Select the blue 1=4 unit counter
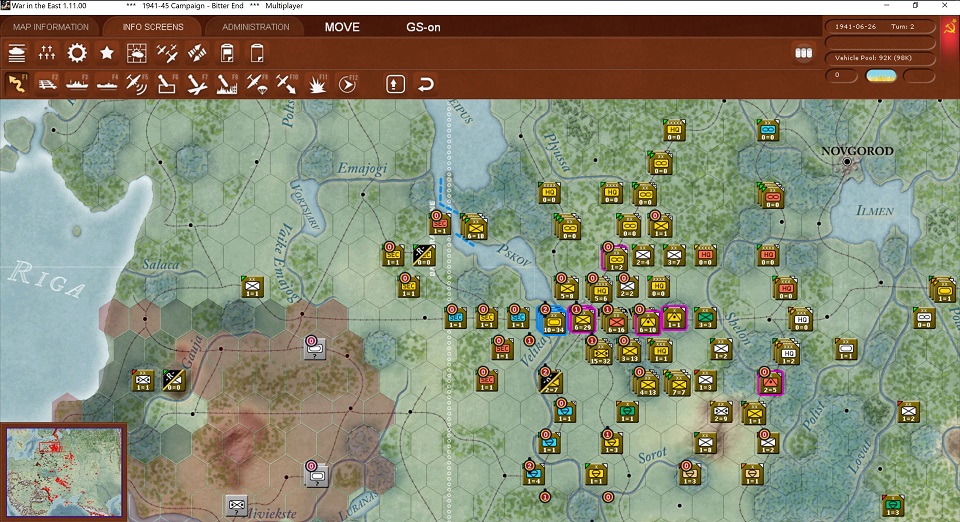 [x=534, y=473]
